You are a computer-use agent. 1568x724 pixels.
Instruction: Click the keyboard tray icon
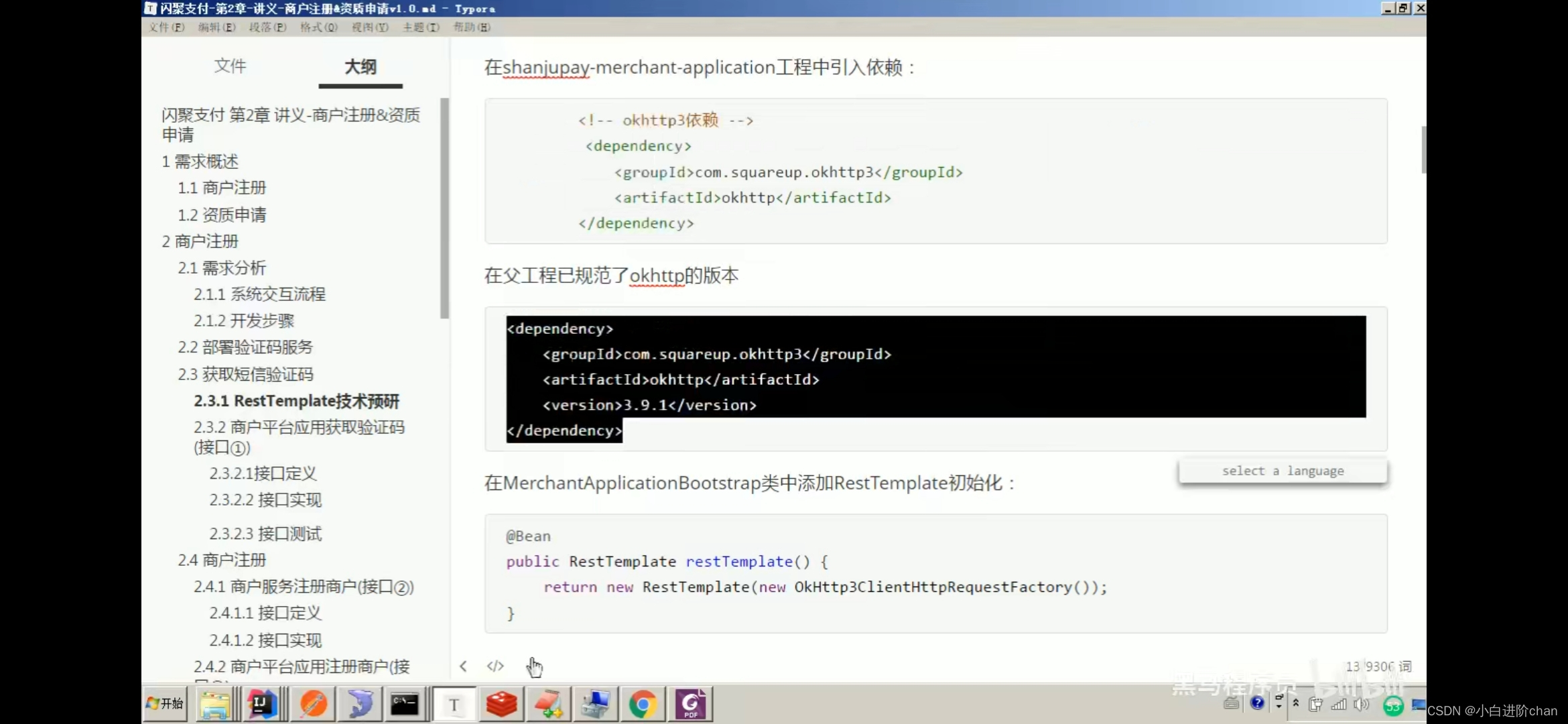coord(1232,703)
